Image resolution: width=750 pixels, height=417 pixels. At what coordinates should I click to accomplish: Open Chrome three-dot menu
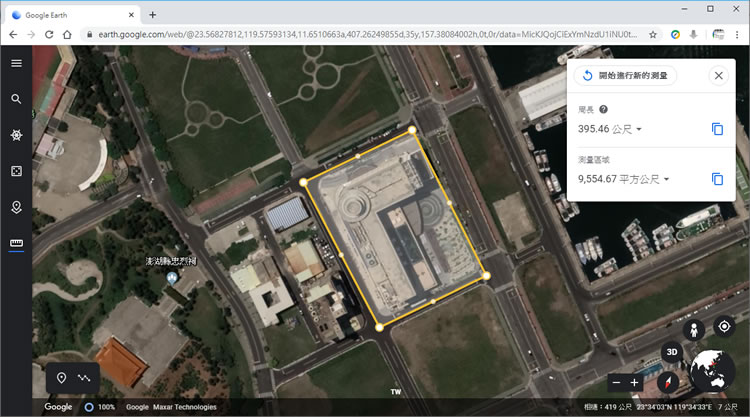[737, 34]
